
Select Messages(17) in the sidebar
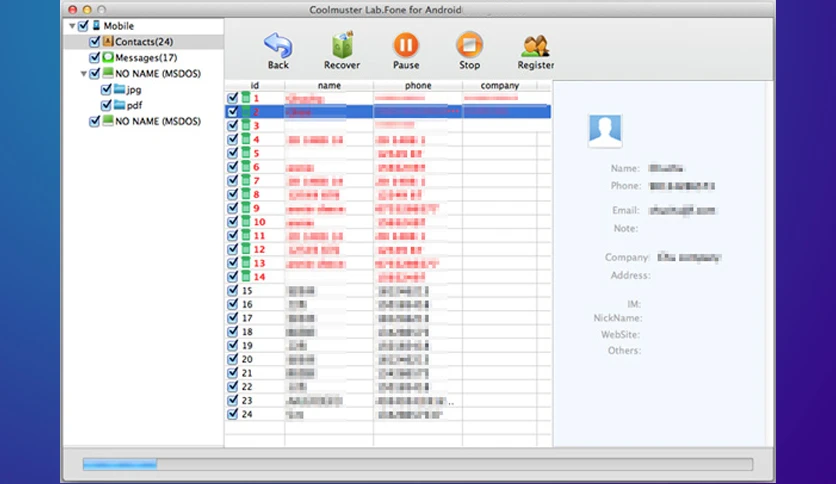[x=146, y=58]
